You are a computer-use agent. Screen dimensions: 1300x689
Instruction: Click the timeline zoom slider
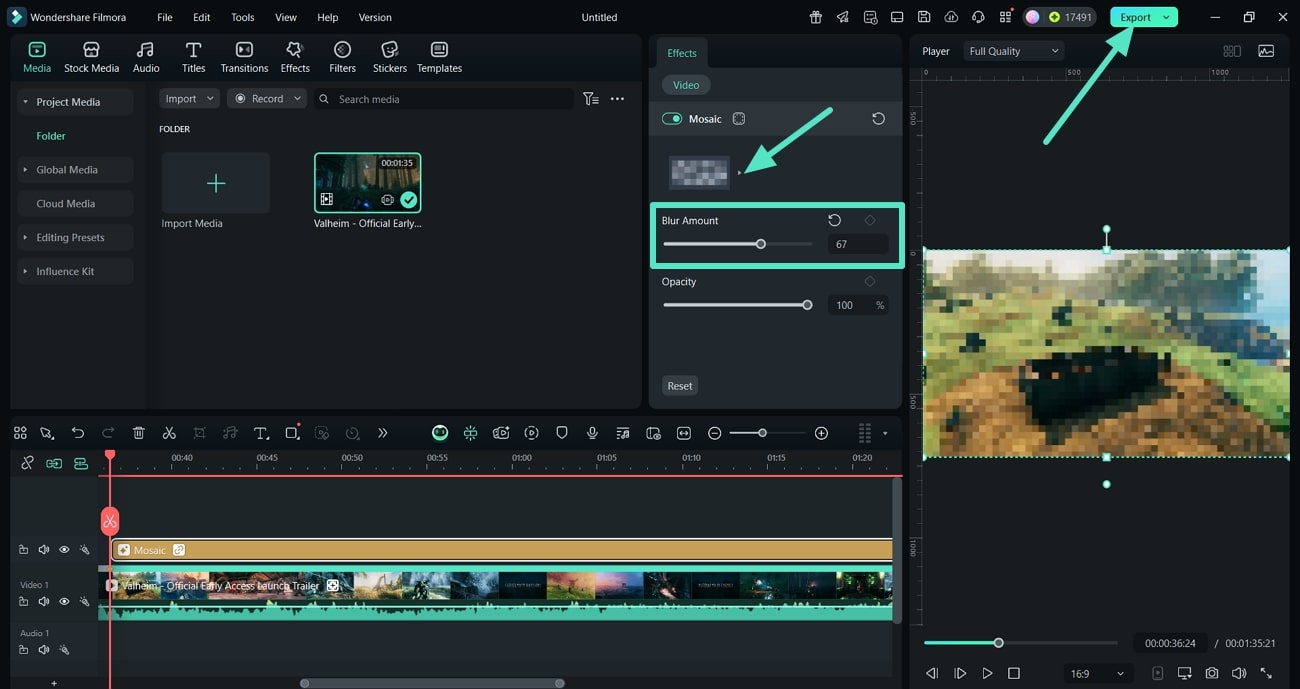click(x=766, y=433)
